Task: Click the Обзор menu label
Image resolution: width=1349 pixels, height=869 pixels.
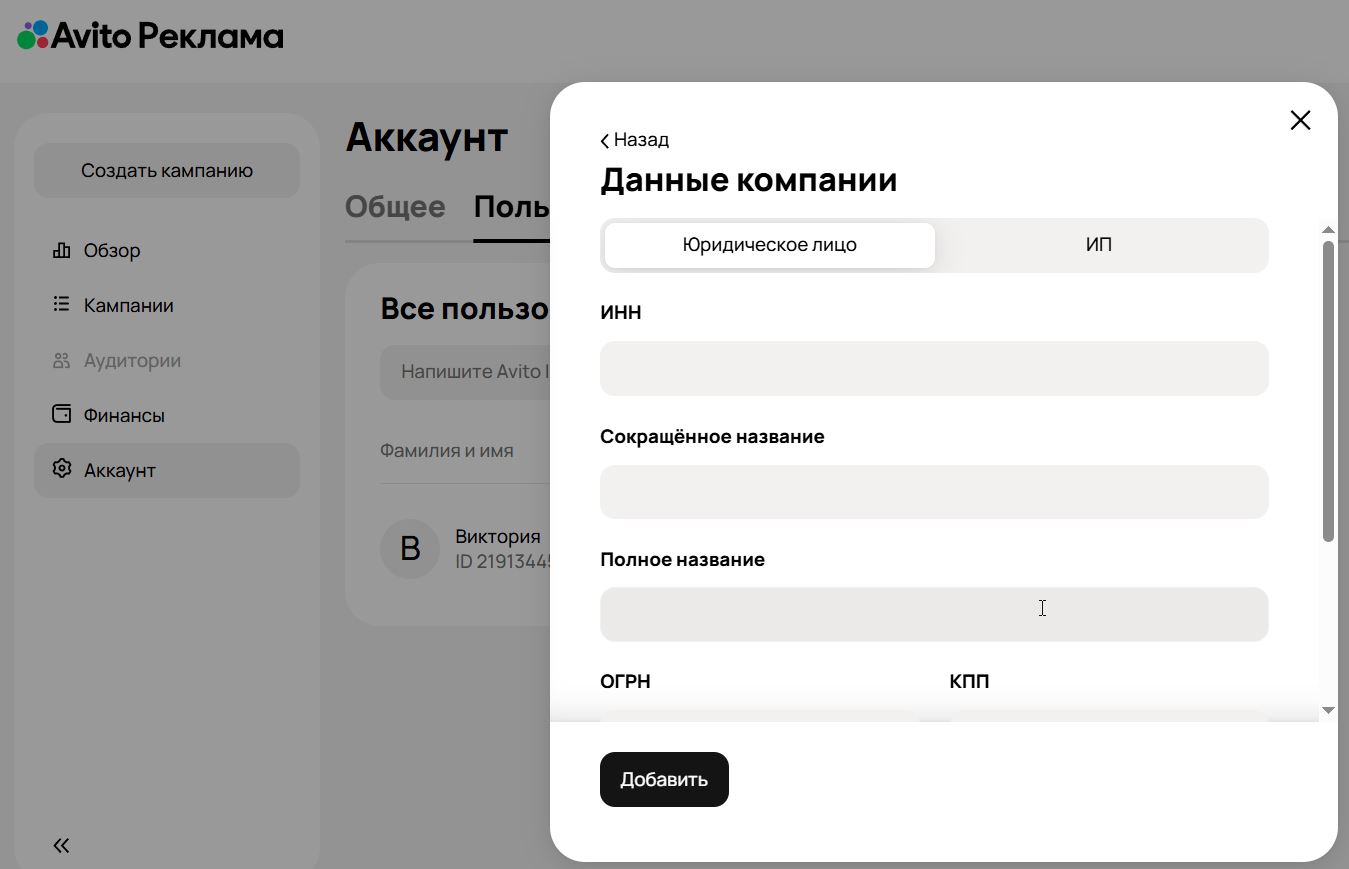Action: 112,251
